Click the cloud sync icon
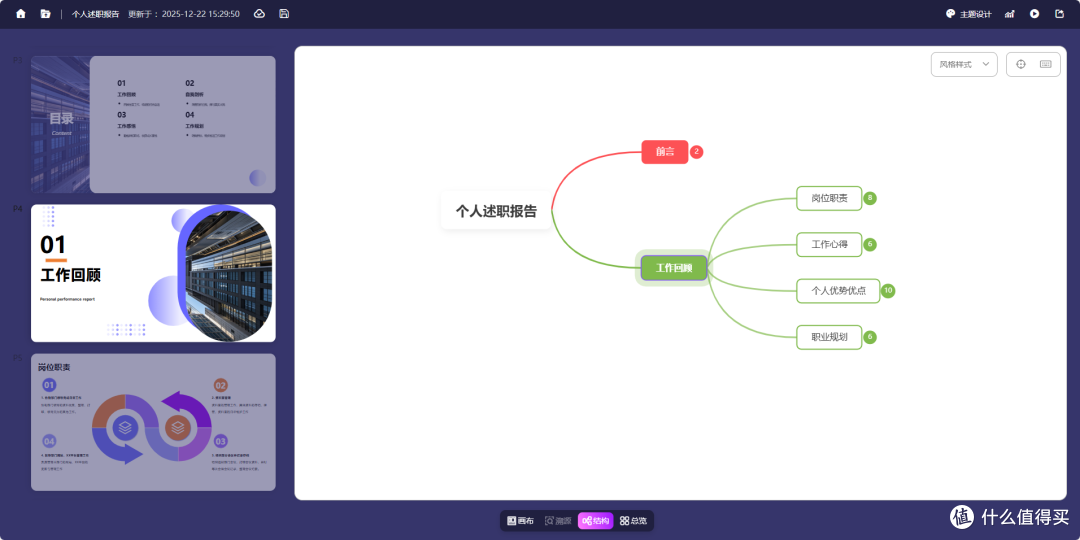 click(260, 14)
